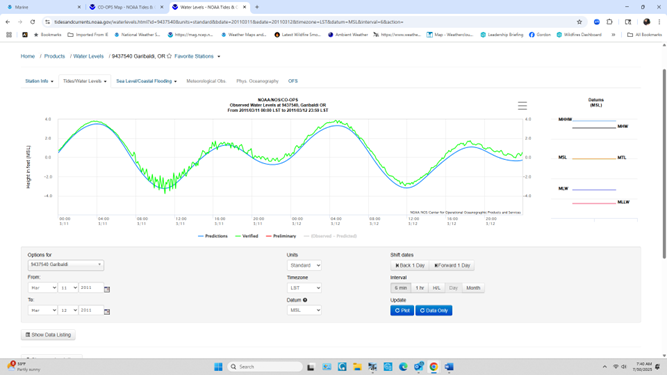Viewport: 667px width, 375px height.
Task: Open the Units dropdown
Action: pyautogui.click(x=304, y=265)
